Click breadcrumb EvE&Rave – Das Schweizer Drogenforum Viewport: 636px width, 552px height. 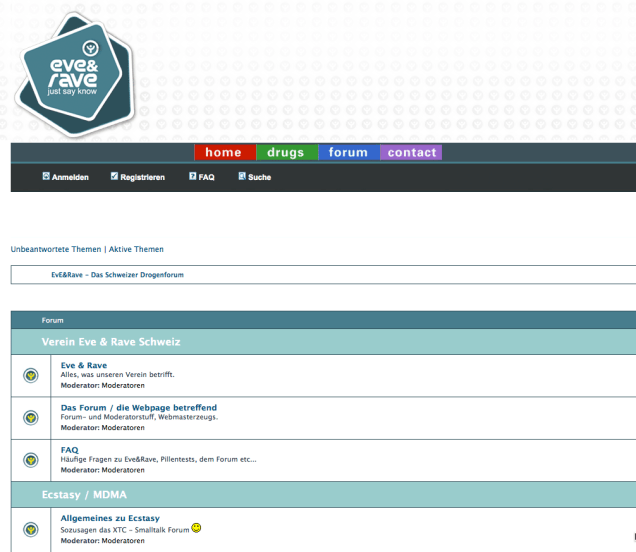(x=117, y=274)
